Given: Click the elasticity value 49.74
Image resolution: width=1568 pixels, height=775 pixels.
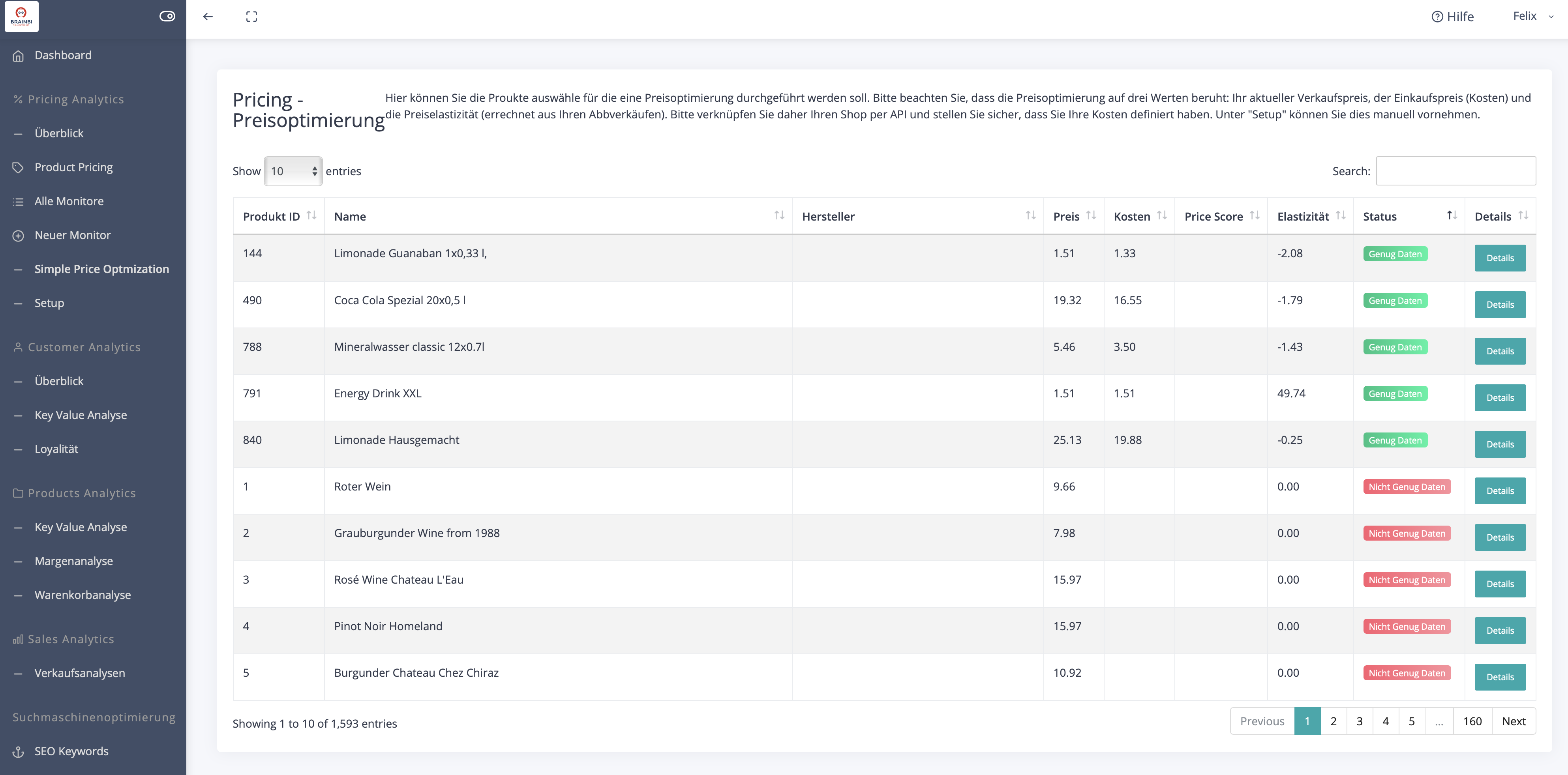Looking at the screenshot, I should coord(1291,393).
